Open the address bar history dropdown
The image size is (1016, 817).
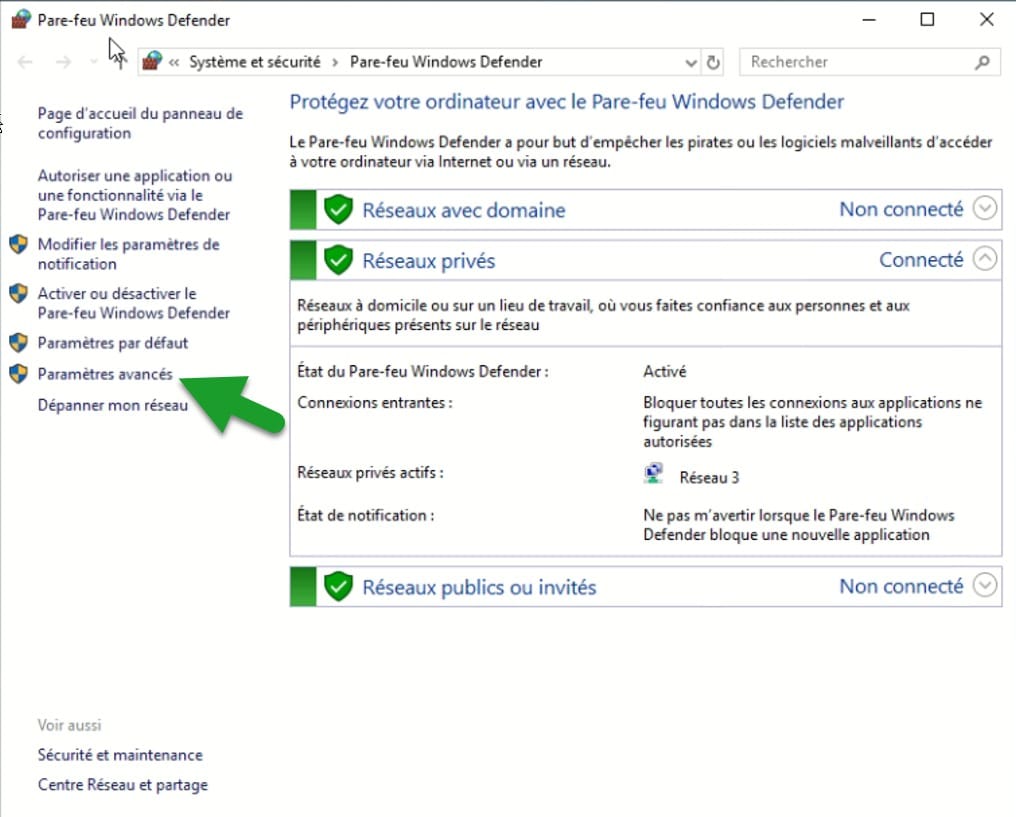pyautogui.click(x=691, y=63)
